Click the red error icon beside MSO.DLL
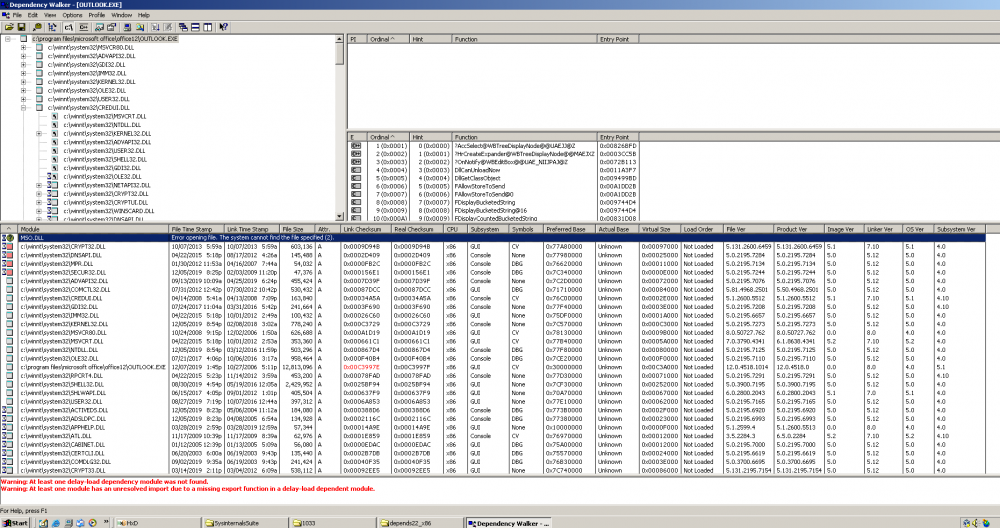 10,237
